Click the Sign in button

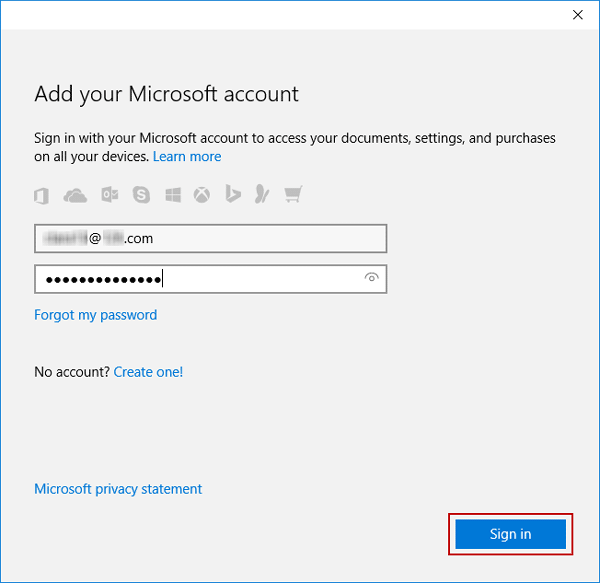click(510, 534)
